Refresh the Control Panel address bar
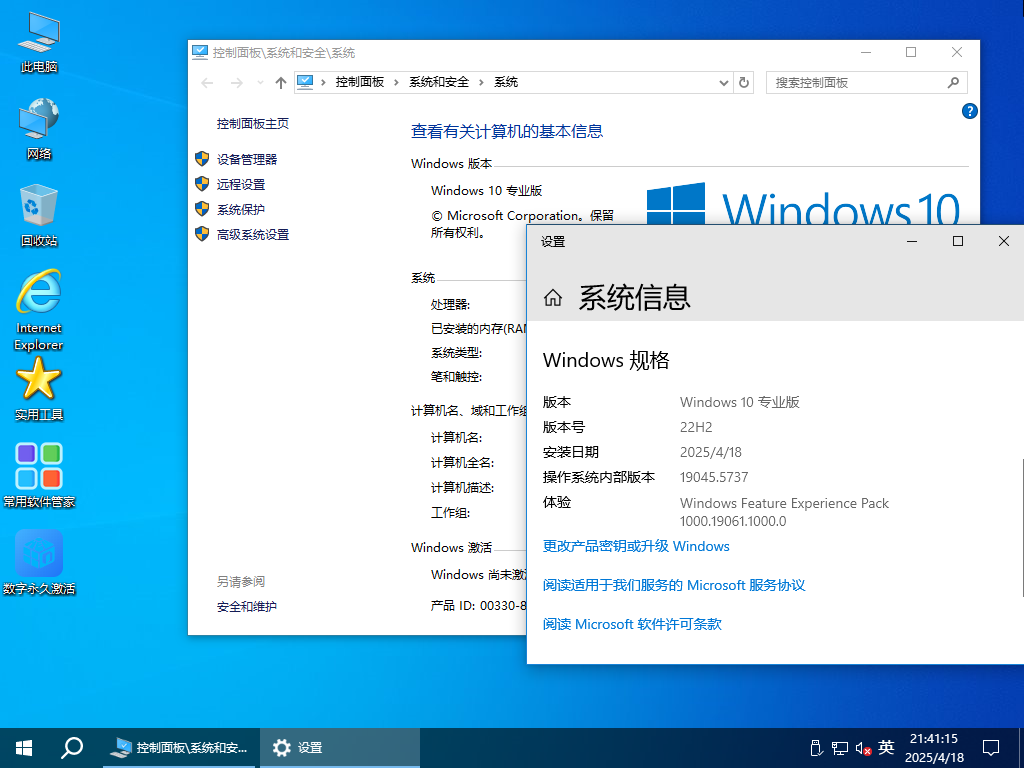1024x768 pixels. coord(744,83)
